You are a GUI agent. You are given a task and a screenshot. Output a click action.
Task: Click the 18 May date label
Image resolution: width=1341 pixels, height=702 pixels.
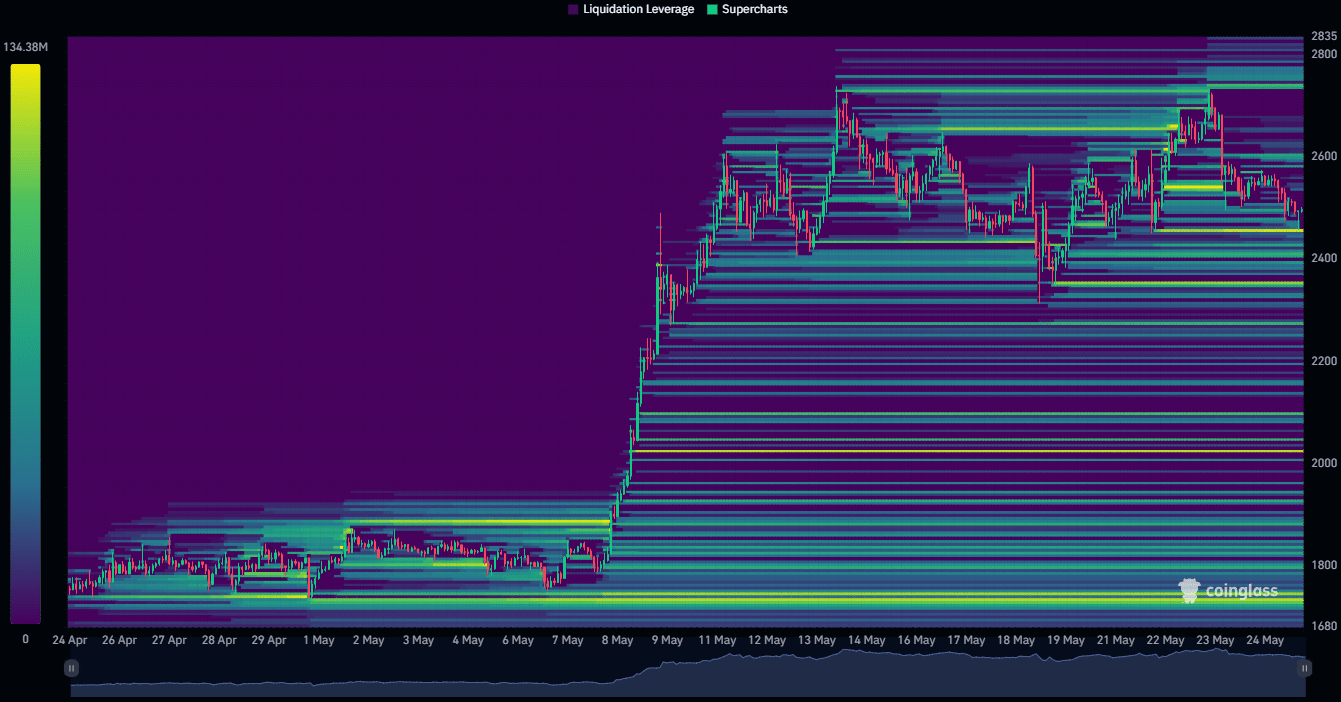[1016, 640]
